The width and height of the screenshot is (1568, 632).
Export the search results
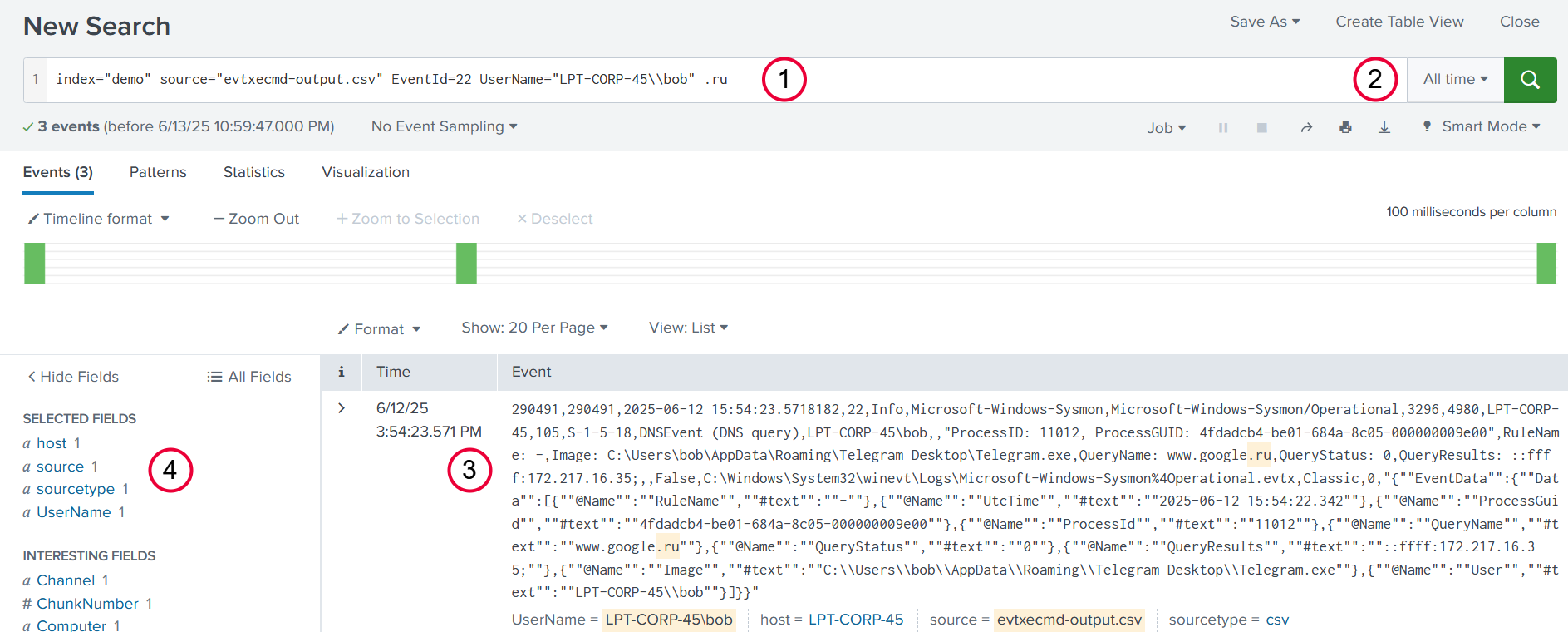click(1384, 127)
